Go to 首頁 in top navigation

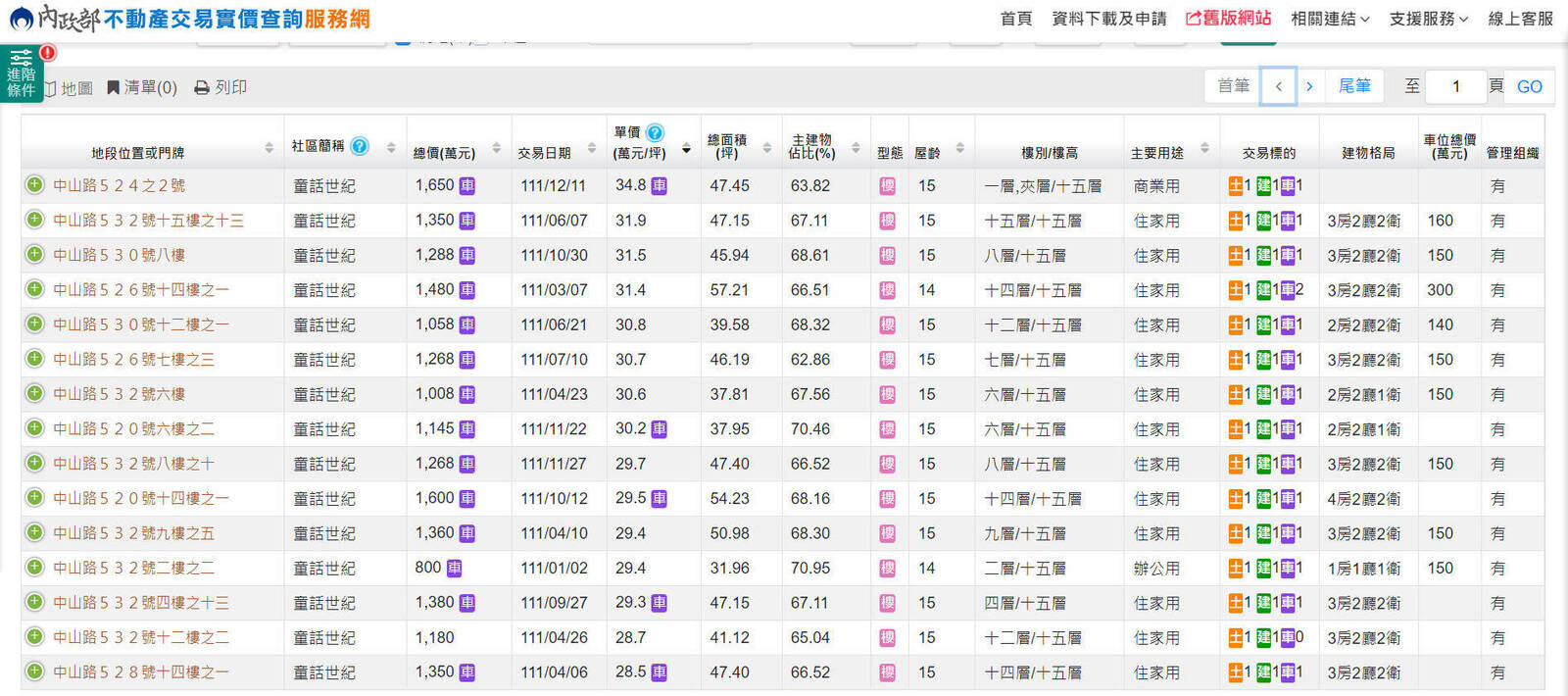1015,19
